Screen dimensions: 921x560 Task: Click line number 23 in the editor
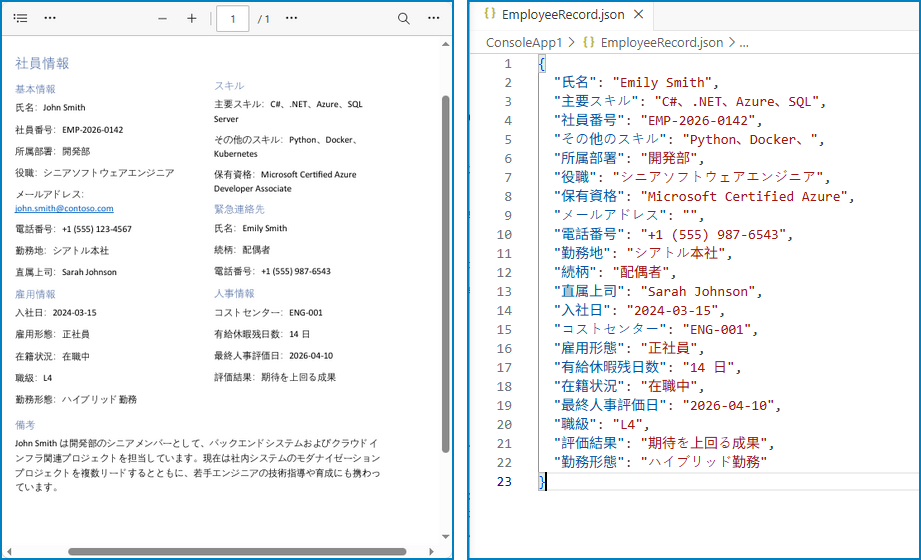click(x=504, y=482)
